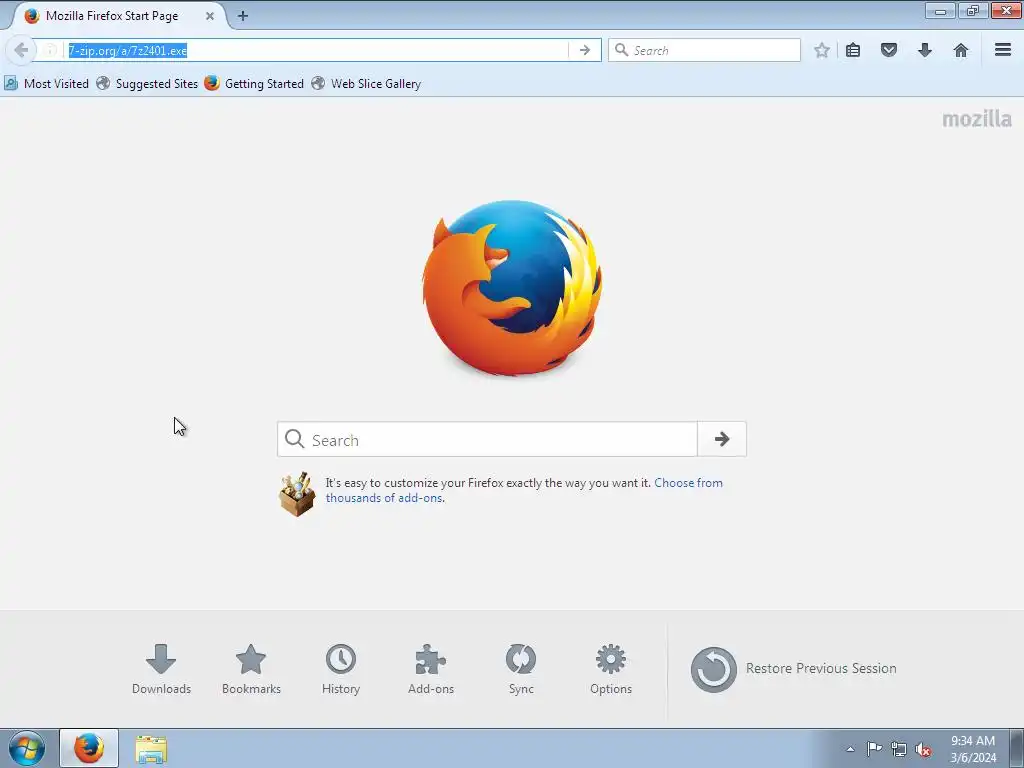The height and width of the screenshot is (768, 1024).
Task: Open the Action Center flag icon
Action: (874, 749)
